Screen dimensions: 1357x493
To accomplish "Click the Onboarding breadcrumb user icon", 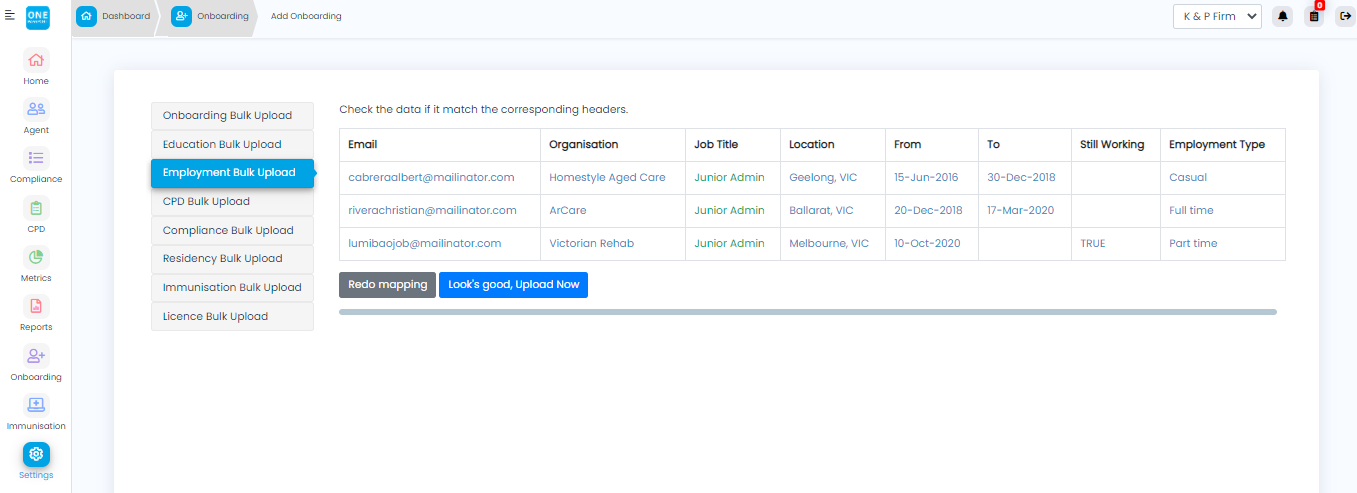I will pos(181,16).
